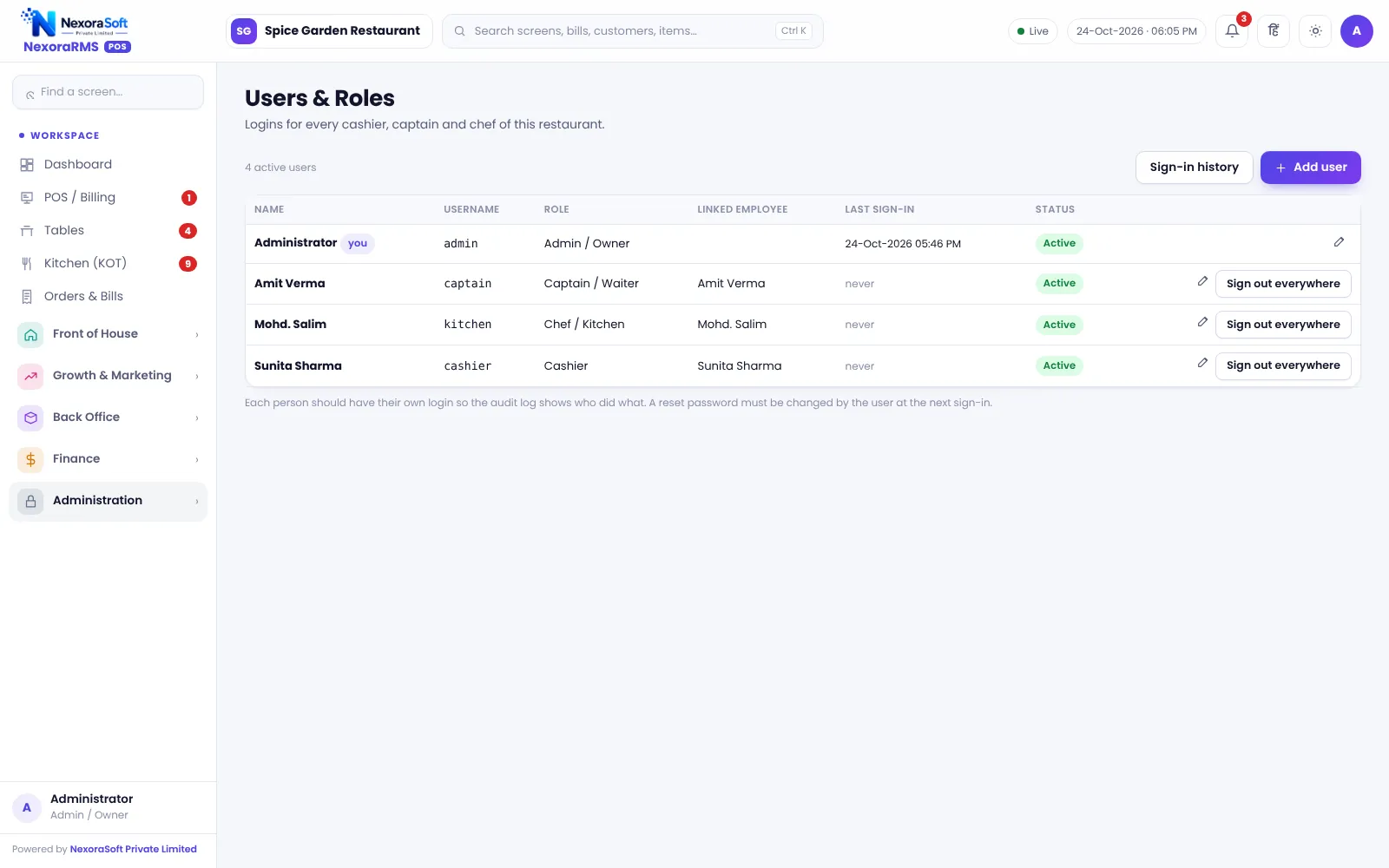Screen dimensions: 1389x868
Task: Click the last sign-in 24-Oct-2026 05:46 PM
Action: pos(903,244)
